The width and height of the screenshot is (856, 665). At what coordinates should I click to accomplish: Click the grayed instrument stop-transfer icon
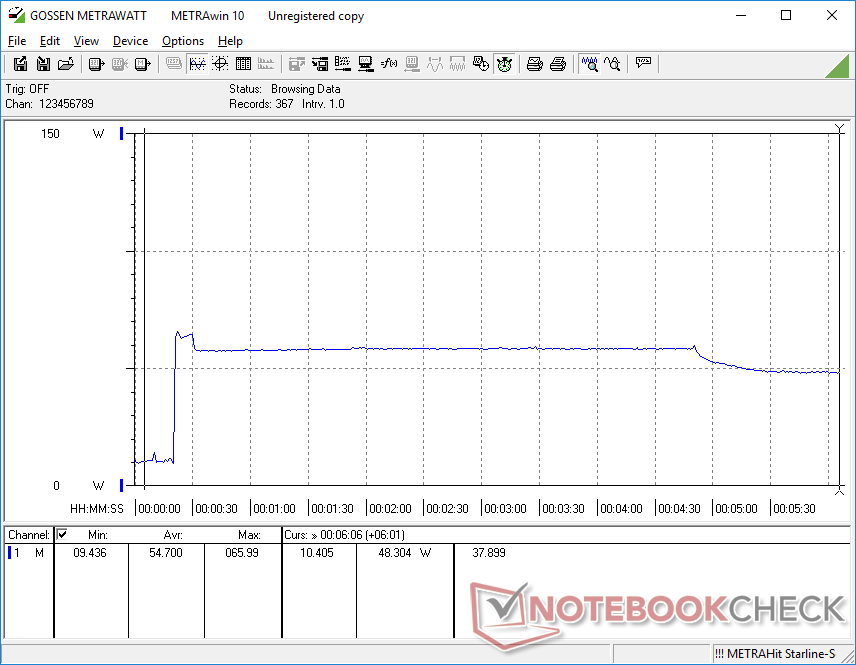click(120, 64)
